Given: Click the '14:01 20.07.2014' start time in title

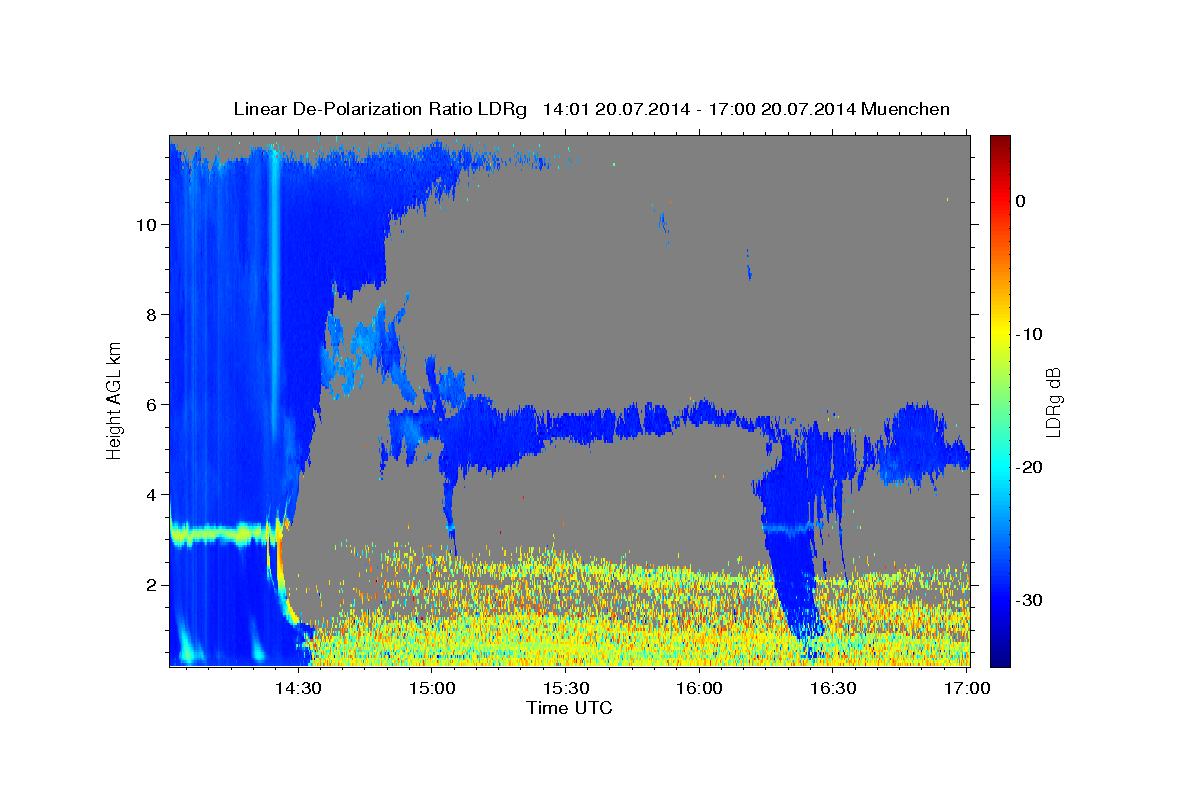Looking at the screenshot, I should pyautogui.click(x=615, y=109).
